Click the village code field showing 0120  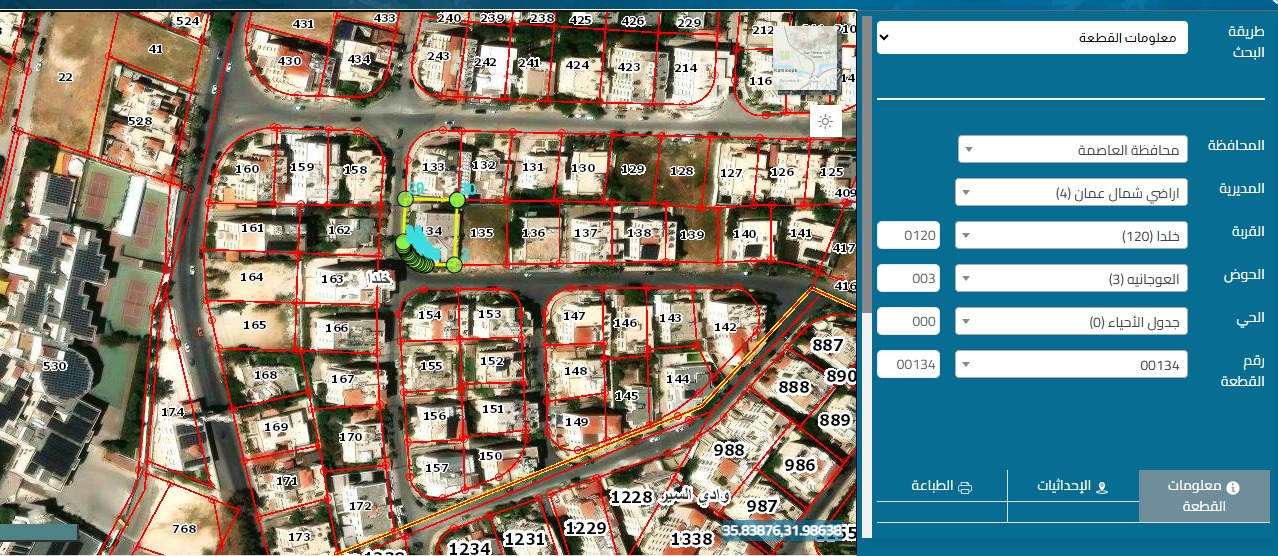point(908,236)
